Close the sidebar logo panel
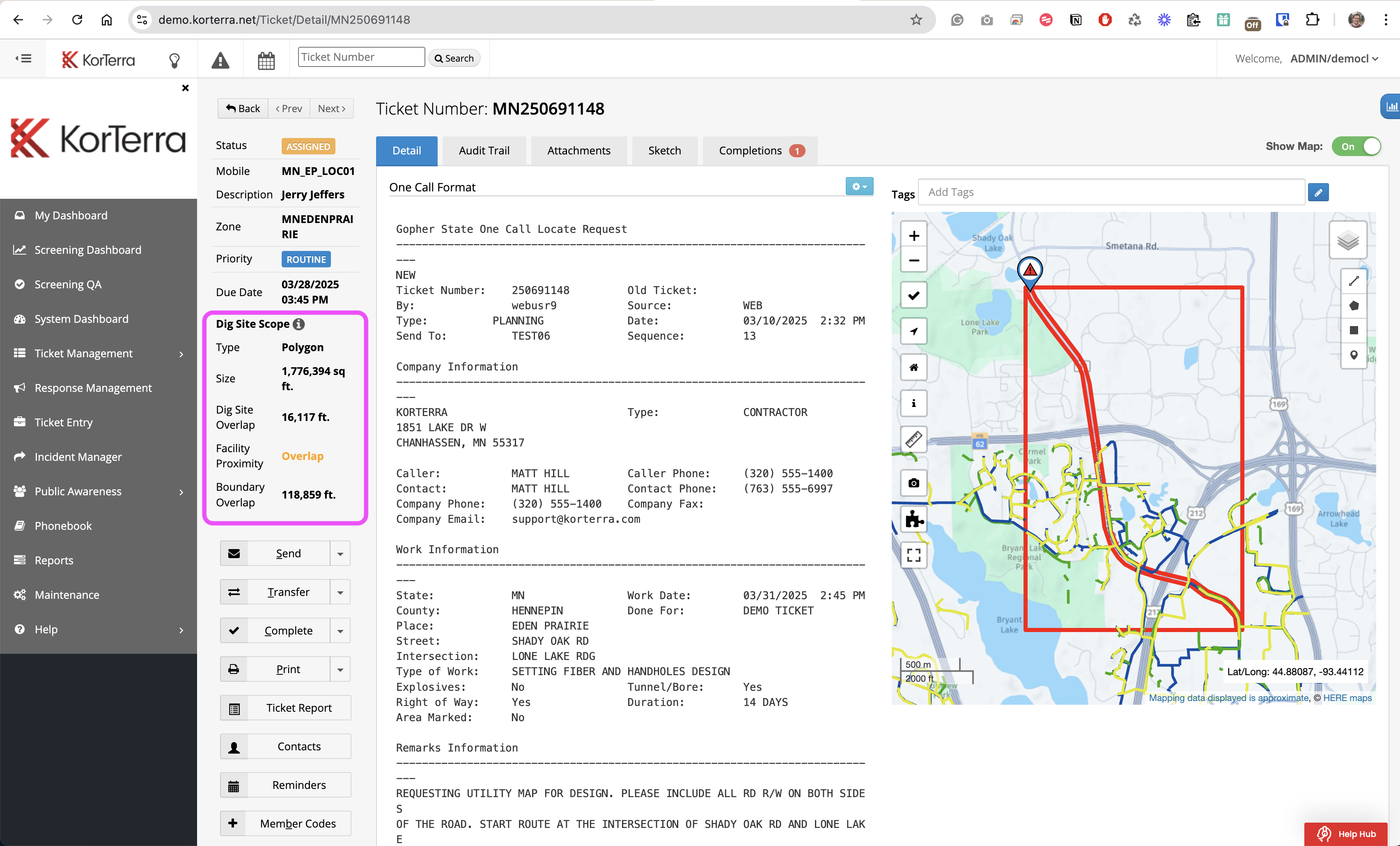This screenshot has width=1400, height=846. click(185, 88)
